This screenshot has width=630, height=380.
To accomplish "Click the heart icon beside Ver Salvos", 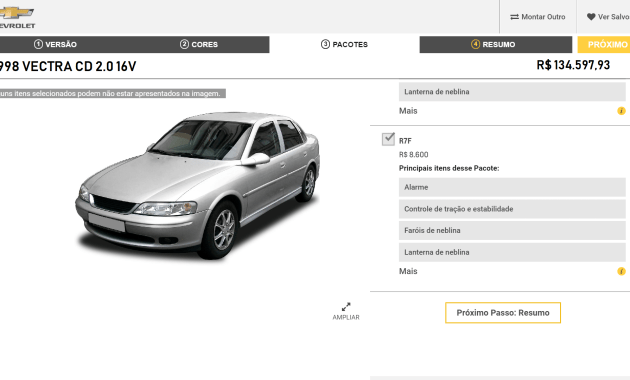I will (591, 17).
